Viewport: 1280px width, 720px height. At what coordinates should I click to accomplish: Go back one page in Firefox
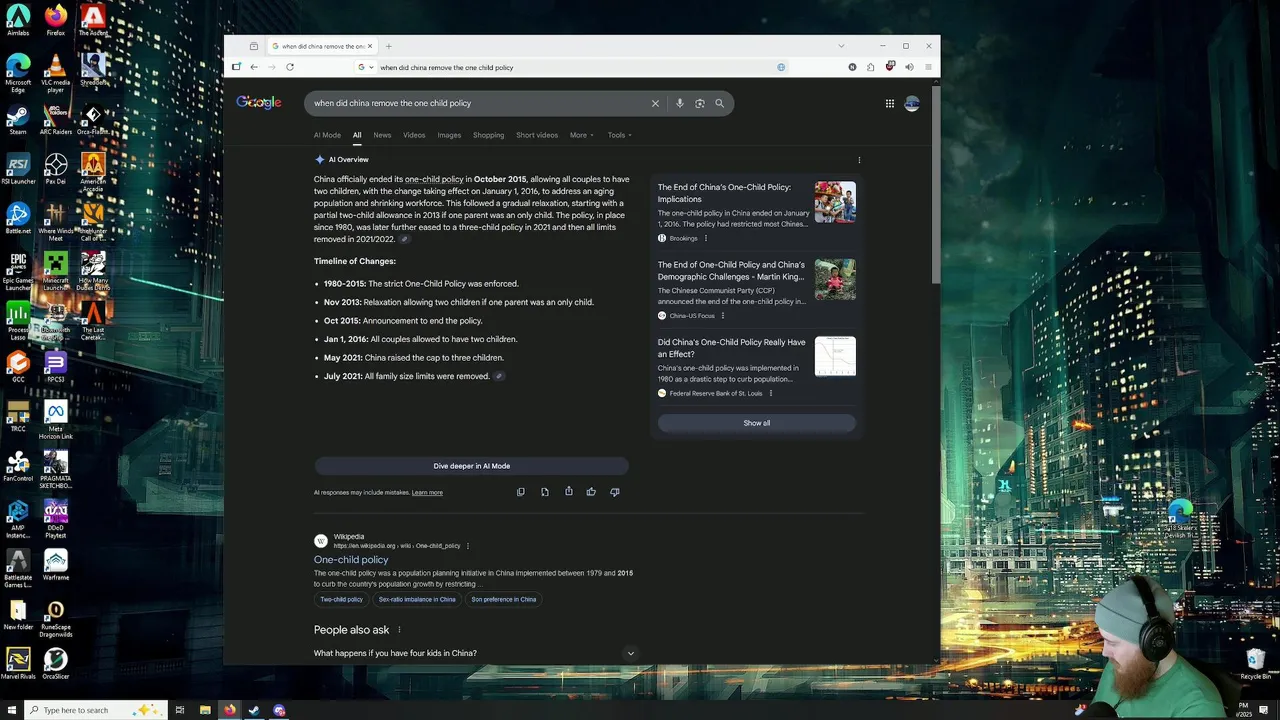click(x=254, y=67)
